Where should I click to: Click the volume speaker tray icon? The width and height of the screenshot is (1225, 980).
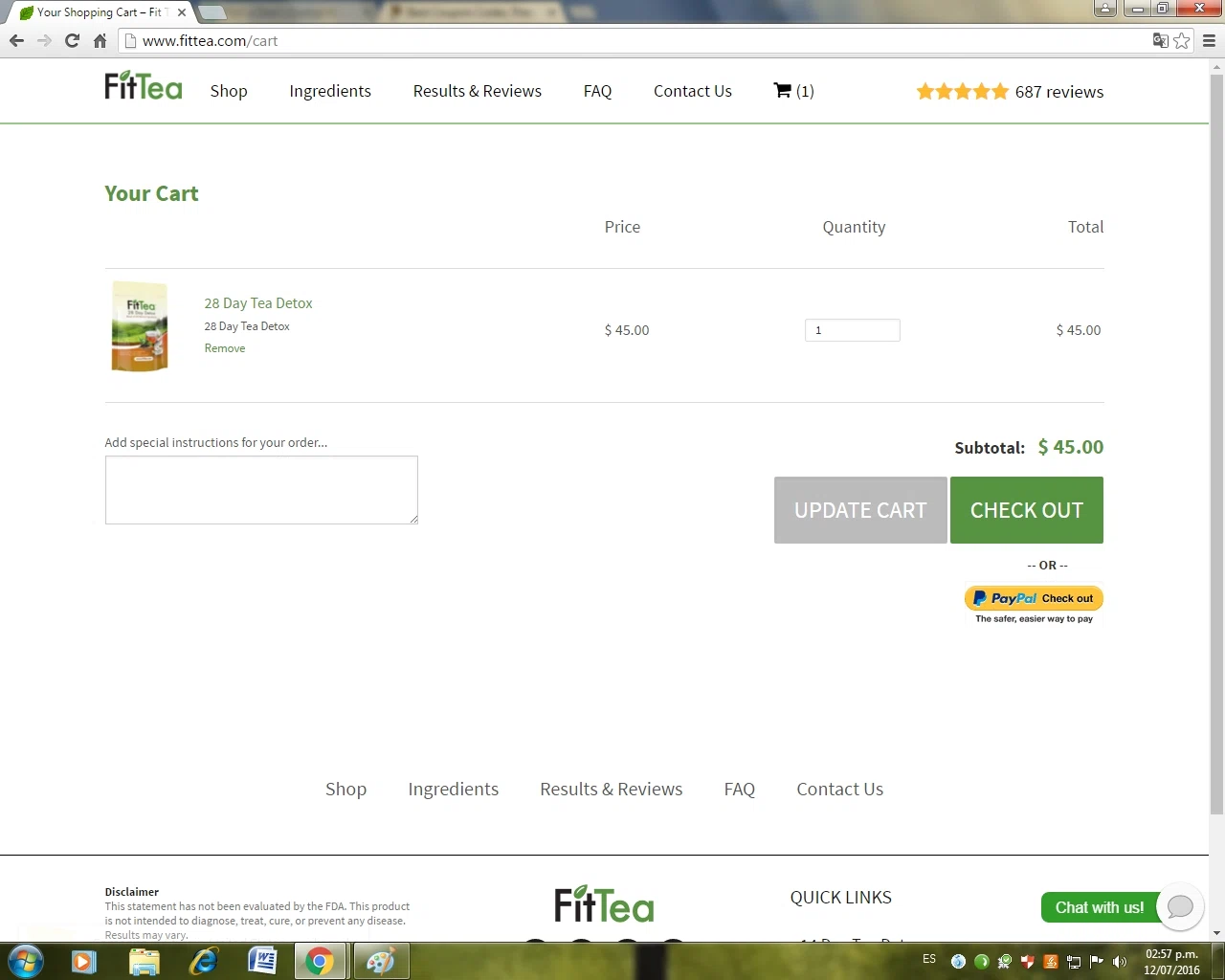point(1119,961)
